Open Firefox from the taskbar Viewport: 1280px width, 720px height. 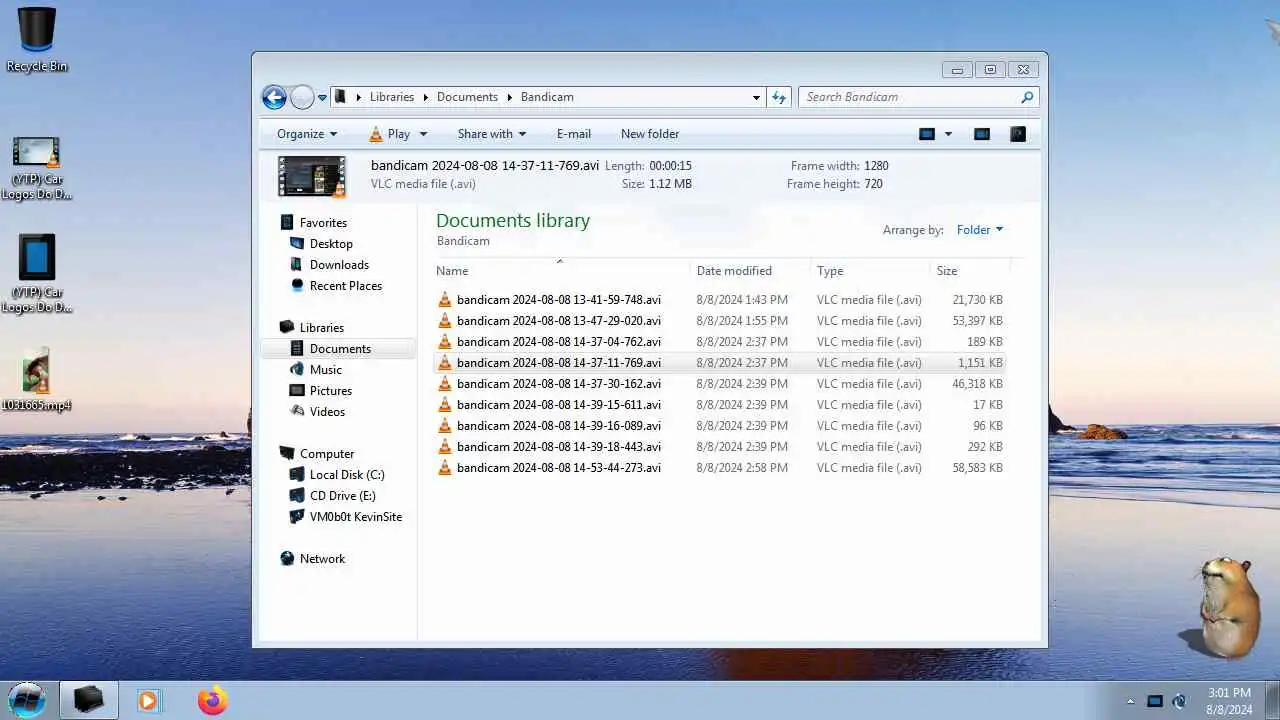tap(212, 700)
